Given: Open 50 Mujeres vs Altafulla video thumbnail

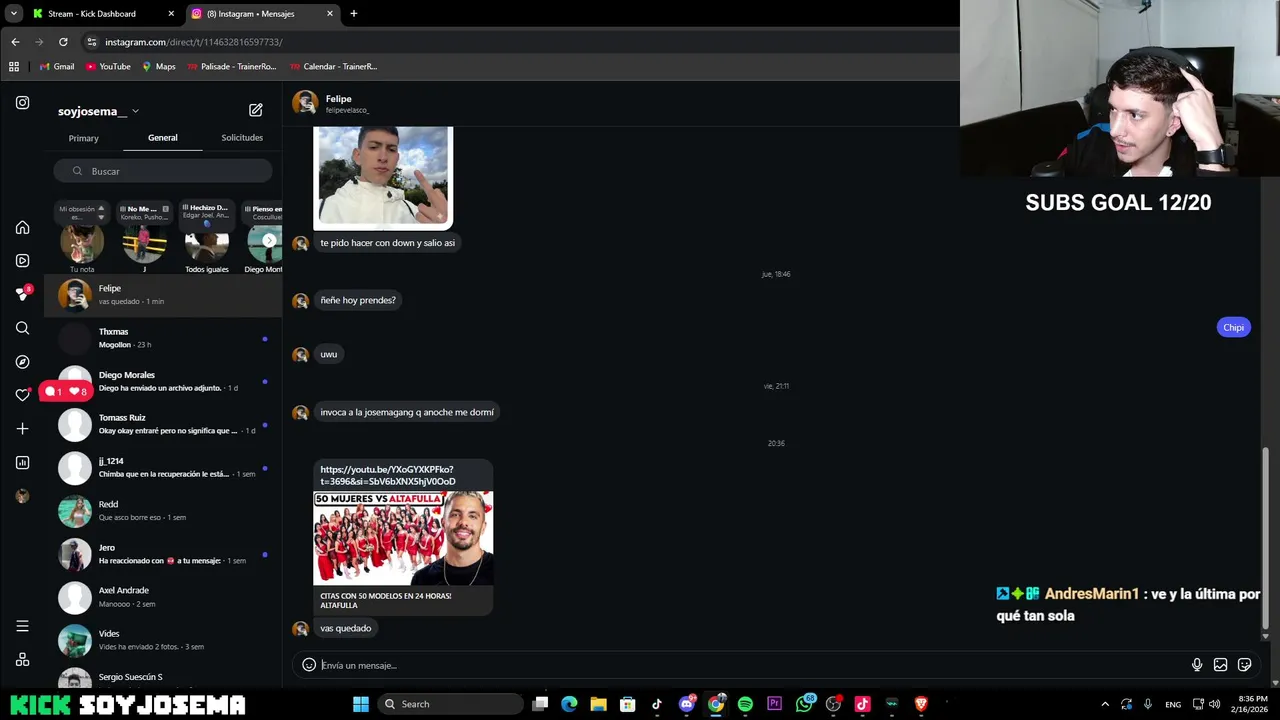Looking at the screenshot, I should point(403,538).
